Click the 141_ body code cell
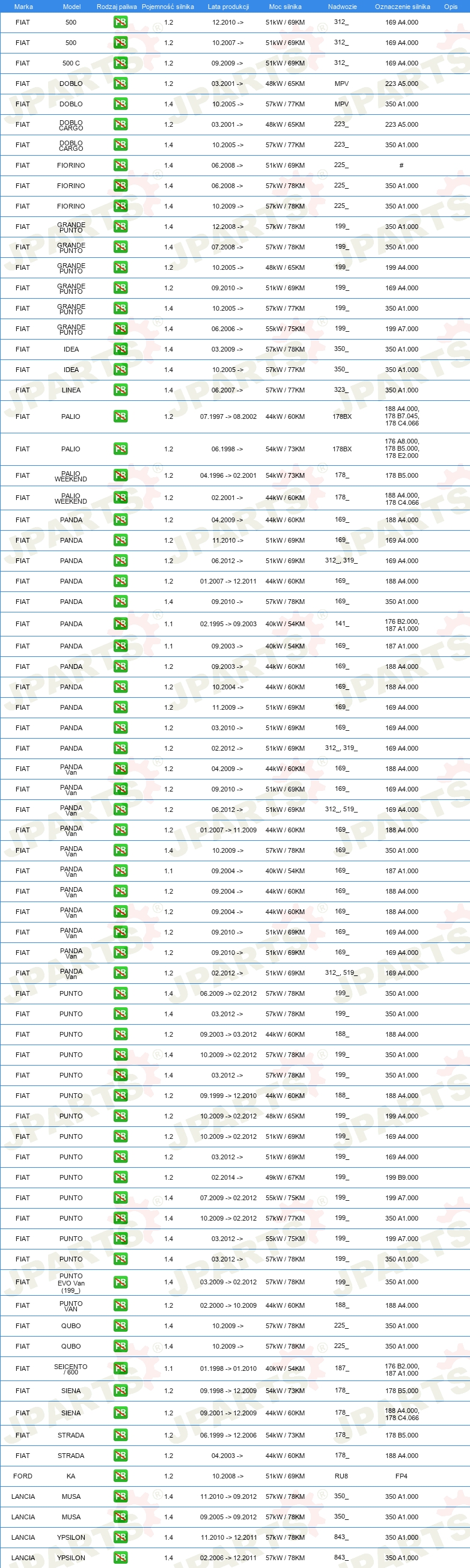 [x=341, y=624]
